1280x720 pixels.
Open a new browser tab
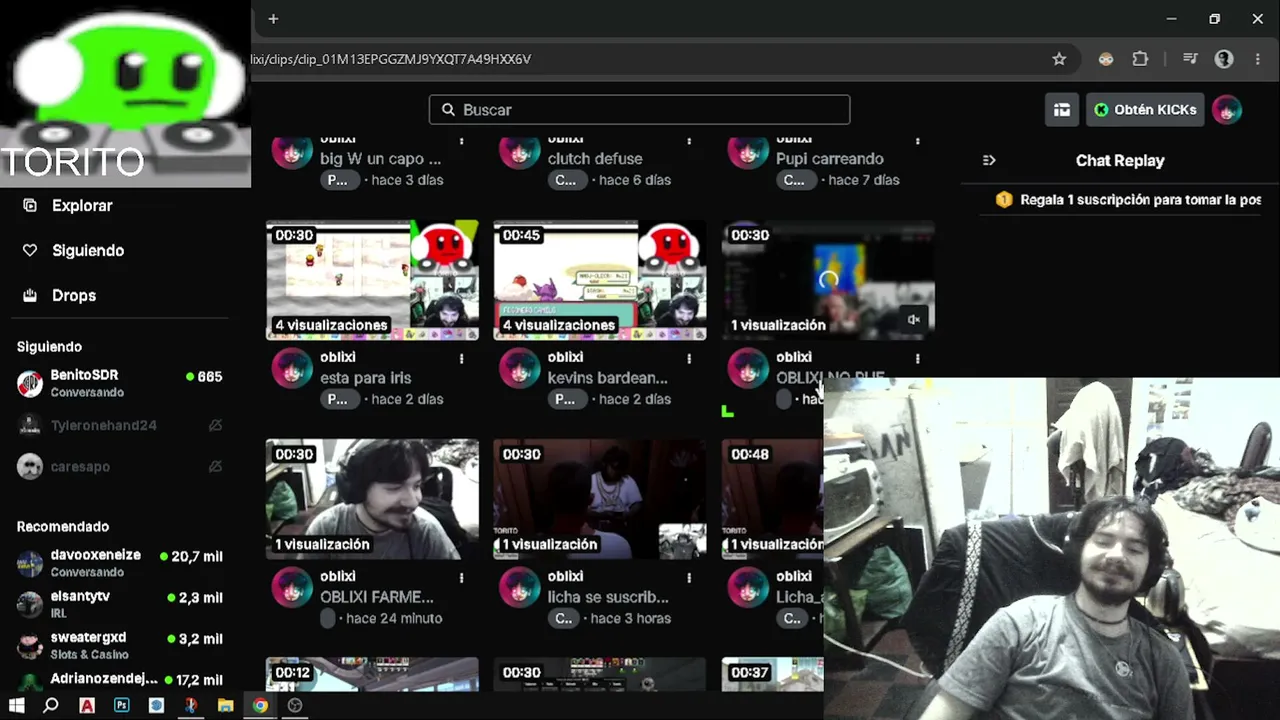point(273,19)
